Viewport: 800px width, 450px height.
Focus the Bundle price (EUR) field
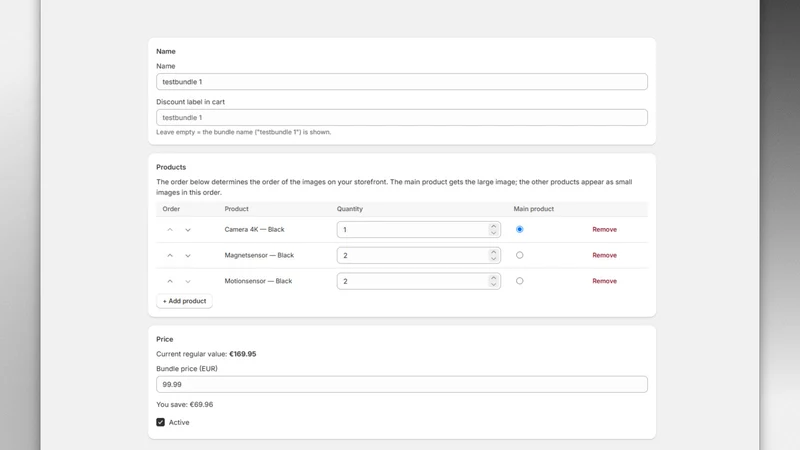point(402,384)
